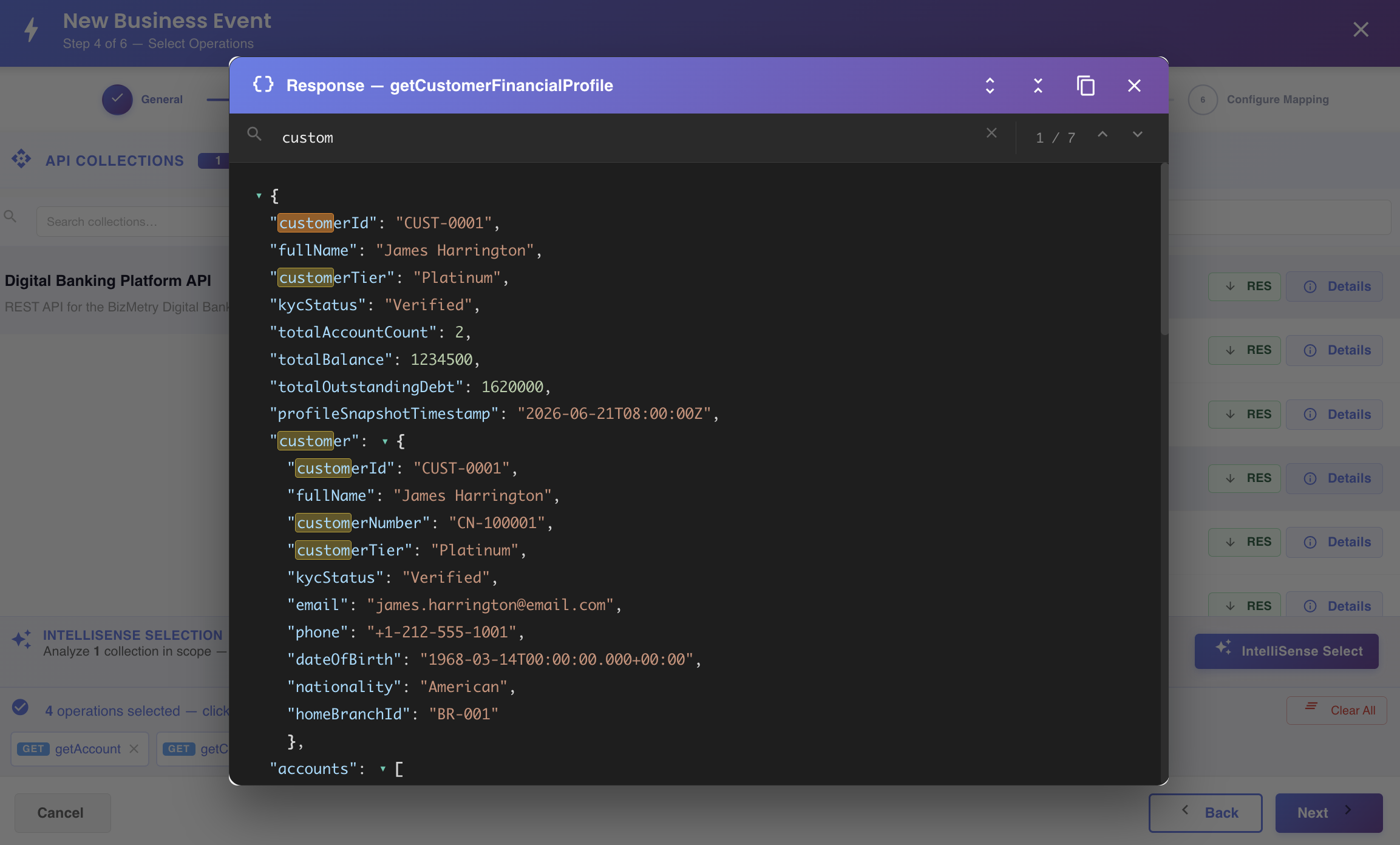Image resolution: width=1400 pixels, height=845 pixels.
Task: Click the "phone" value +1-212-555-1001
Action: tap(441, 633)
